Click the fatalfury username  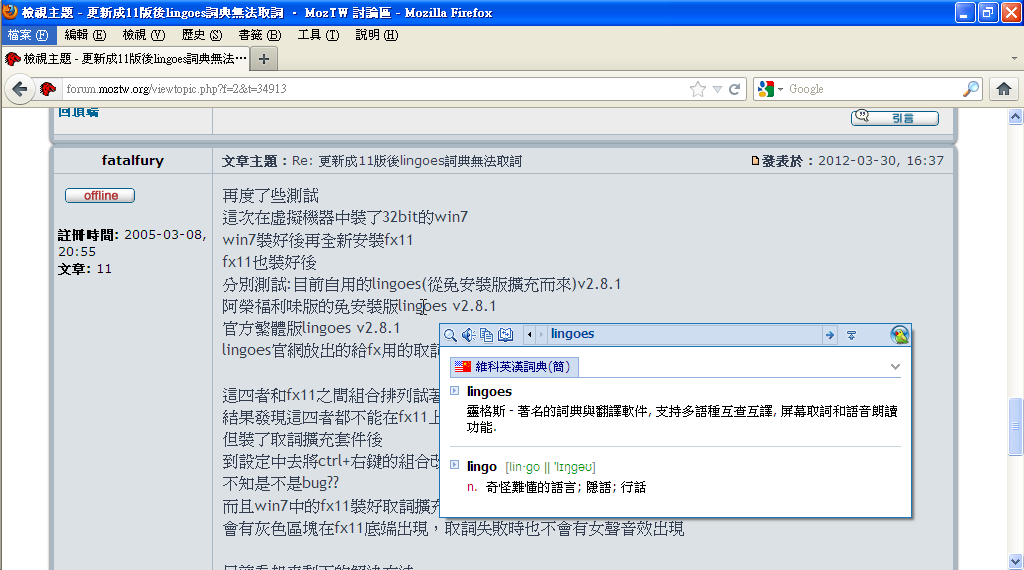[133, 161]
